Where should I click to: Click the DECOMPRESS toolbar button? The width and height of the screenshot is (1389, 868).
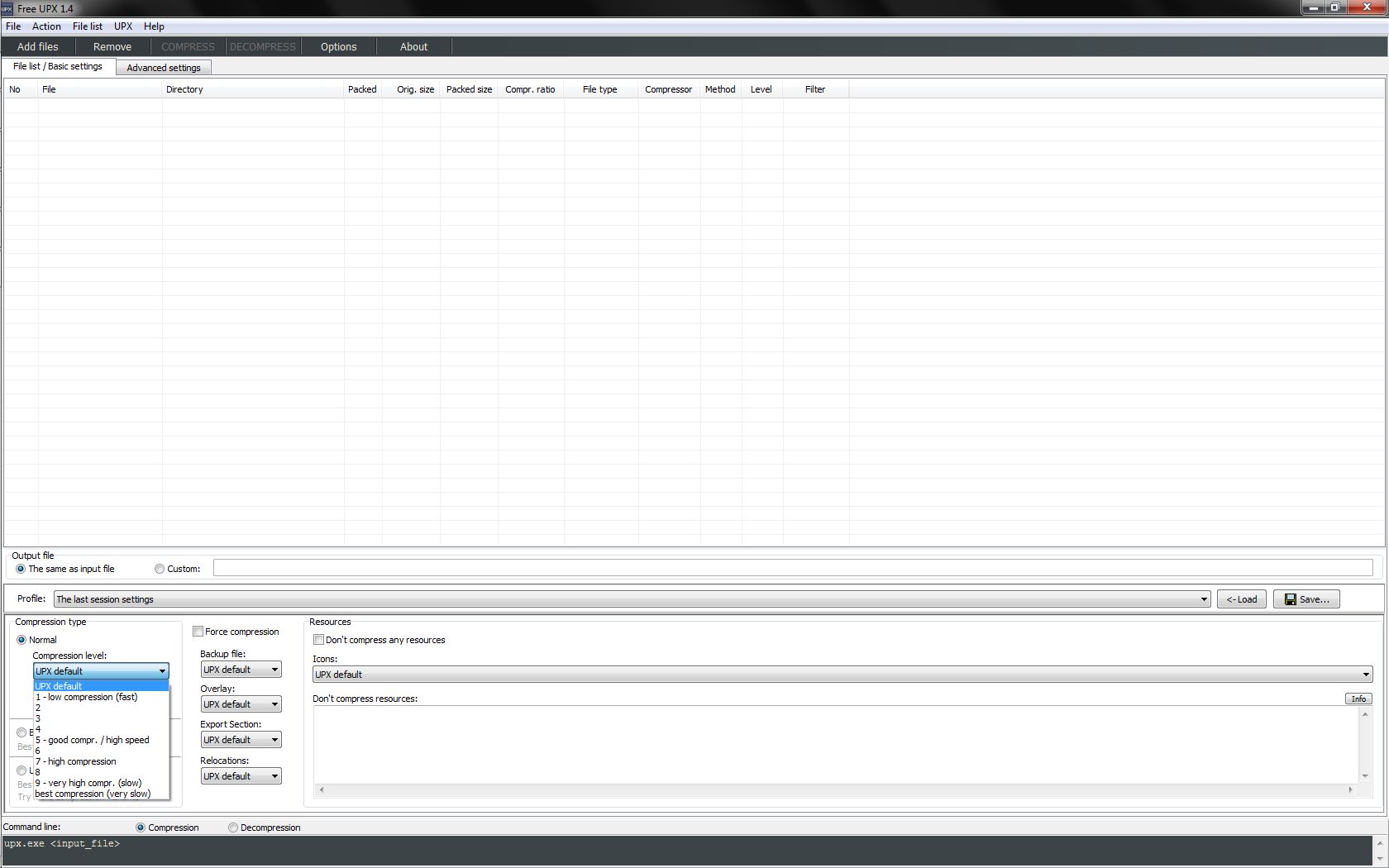coord(262,47)
